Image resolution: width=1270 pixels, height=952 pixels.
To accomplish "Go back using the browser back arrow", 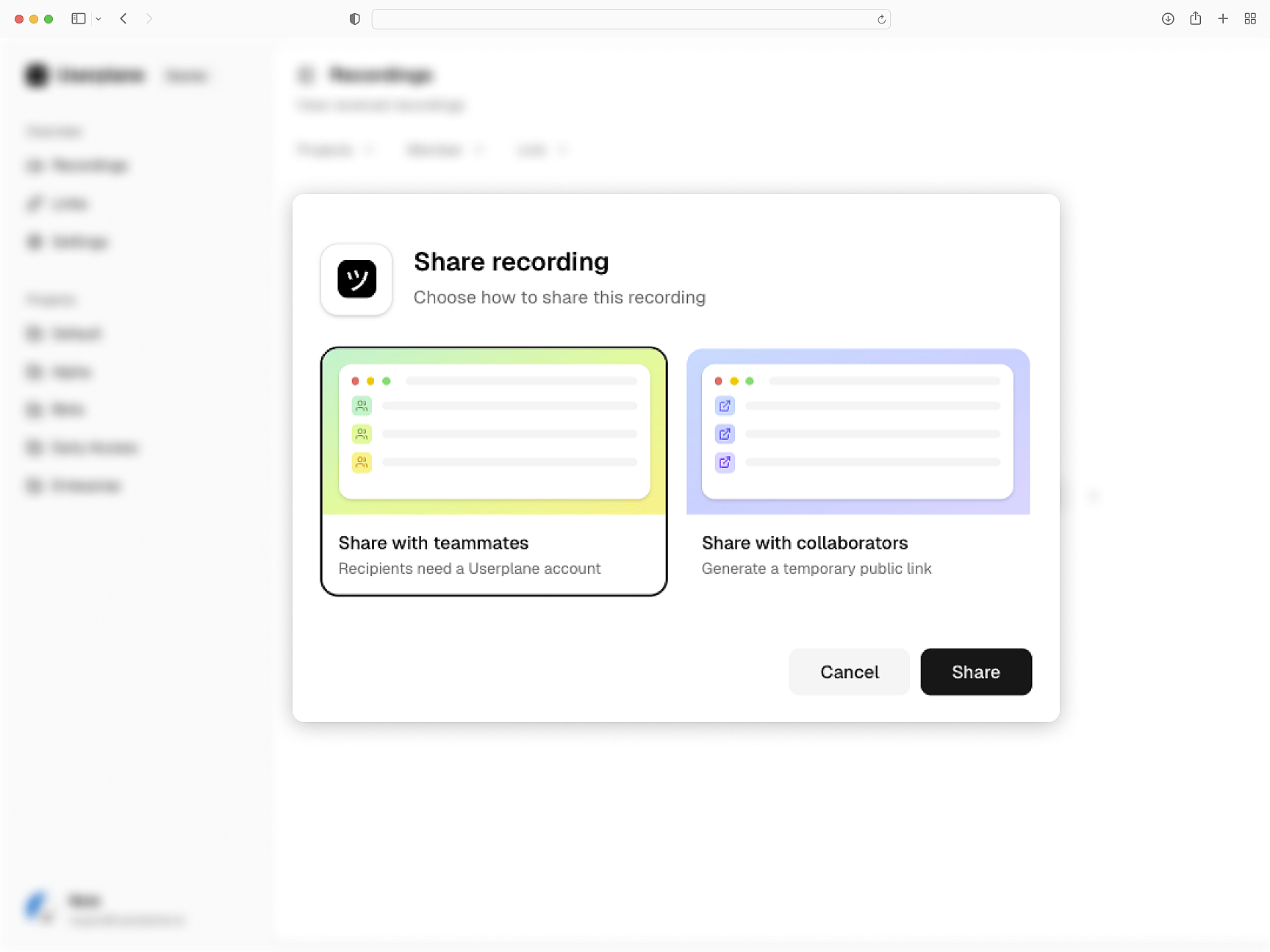I will point(123,18).
